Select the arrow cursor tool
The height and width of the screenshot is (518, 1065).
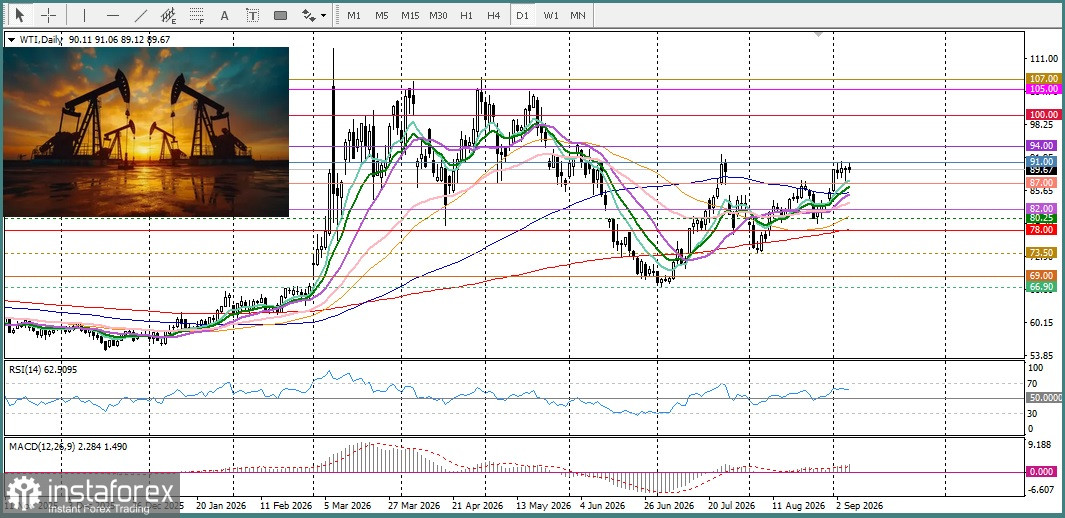[x=20, y=15]
